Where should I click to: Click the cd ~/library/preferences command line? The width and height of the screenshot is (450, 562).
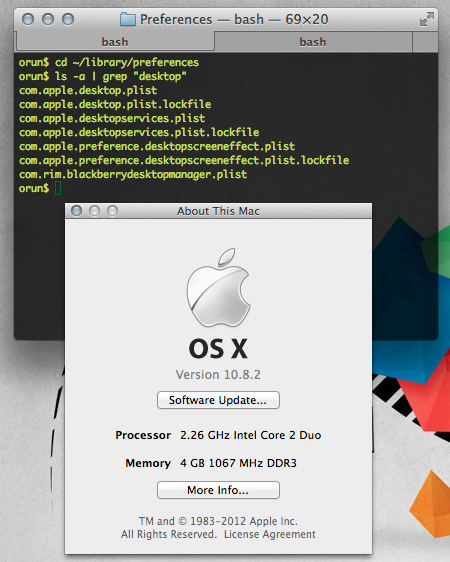coord(126,62)
